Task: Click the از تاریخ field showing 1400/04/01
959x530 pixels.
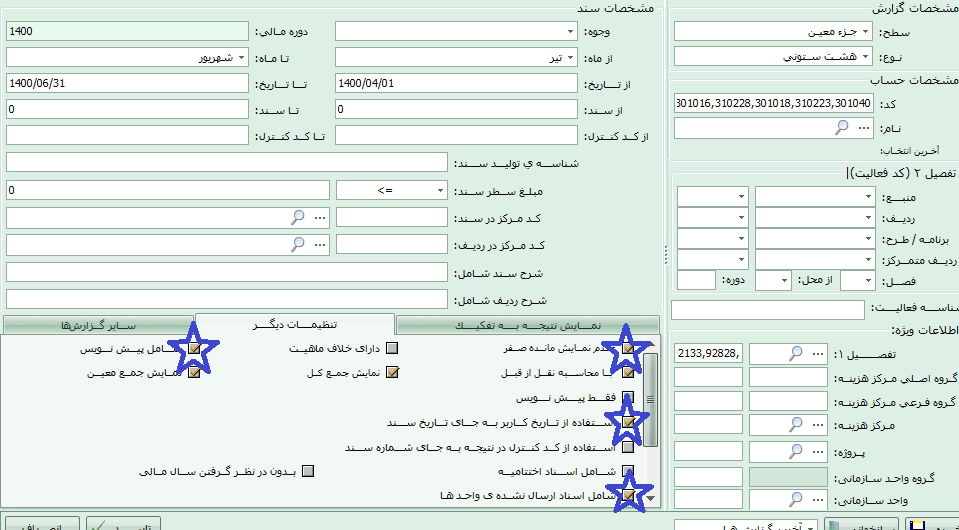Action: click(456, 83)
